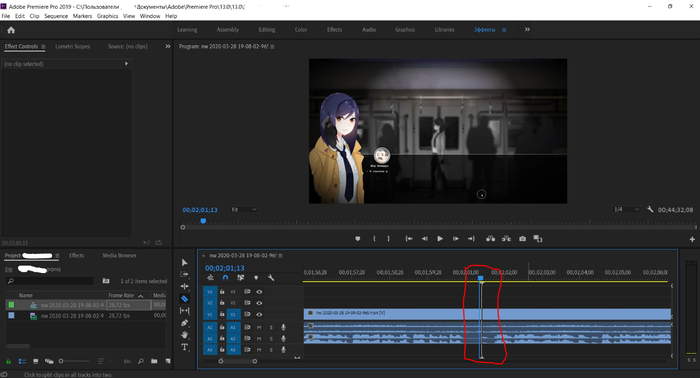Open the File menu
The width and height of the screenshot is (700, 378).
6,16
